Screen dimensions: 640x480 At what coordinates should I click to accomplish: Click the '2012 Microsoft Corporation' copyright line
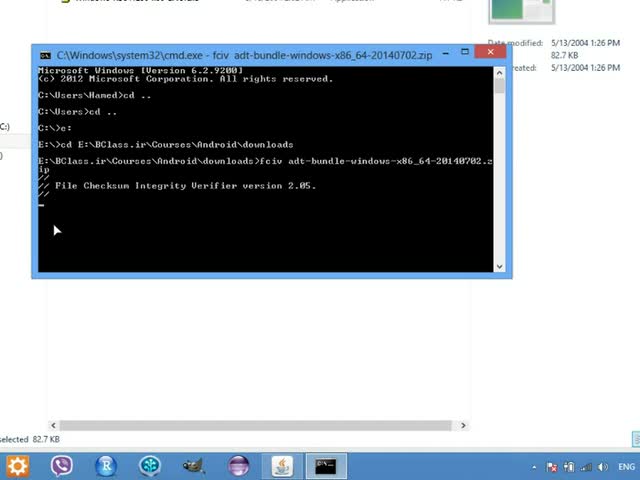185,79
